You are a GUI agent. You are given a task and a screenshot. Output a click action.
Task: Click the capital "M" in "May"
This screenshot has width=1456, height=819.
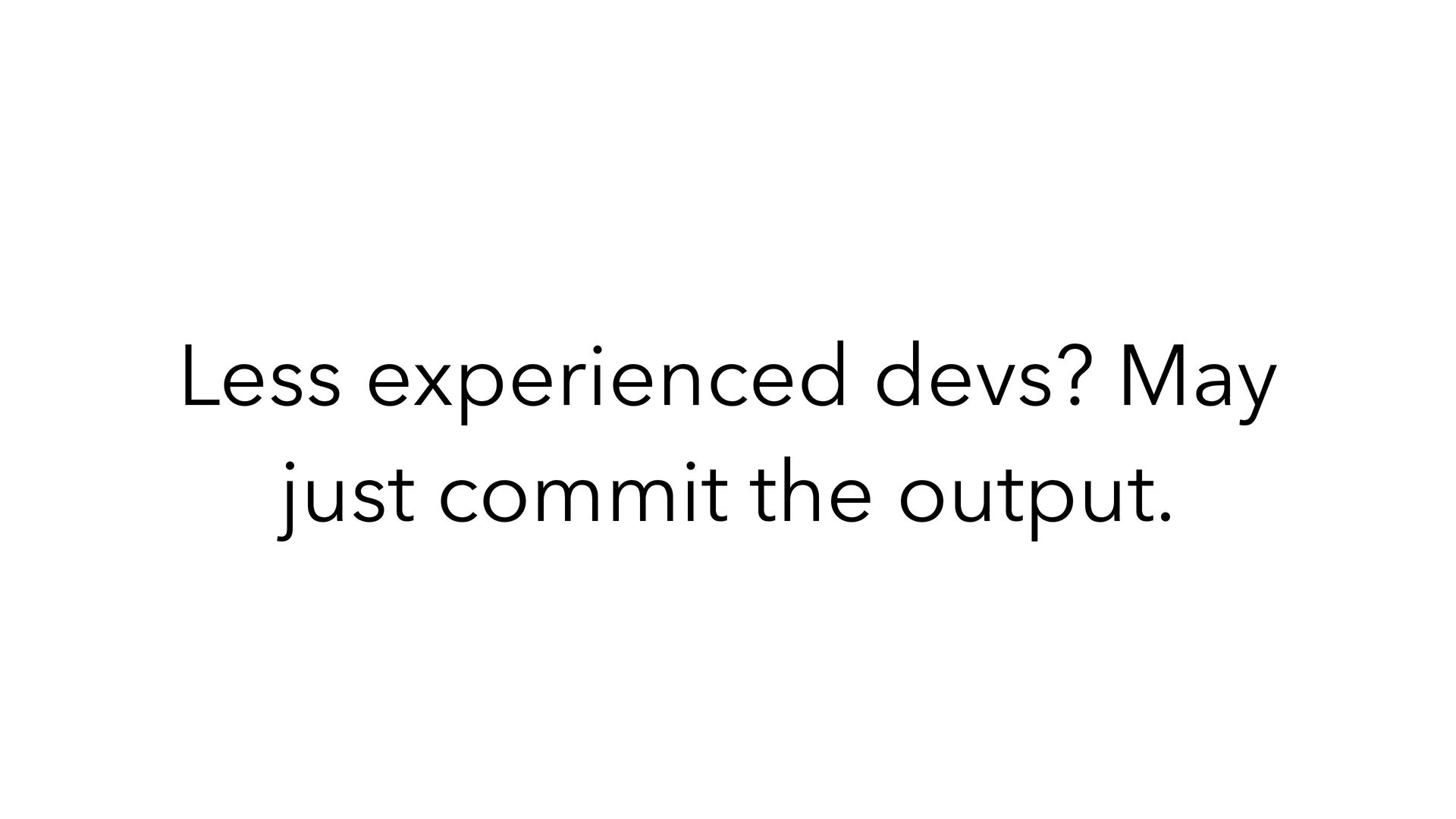(x=1148, y=381)
